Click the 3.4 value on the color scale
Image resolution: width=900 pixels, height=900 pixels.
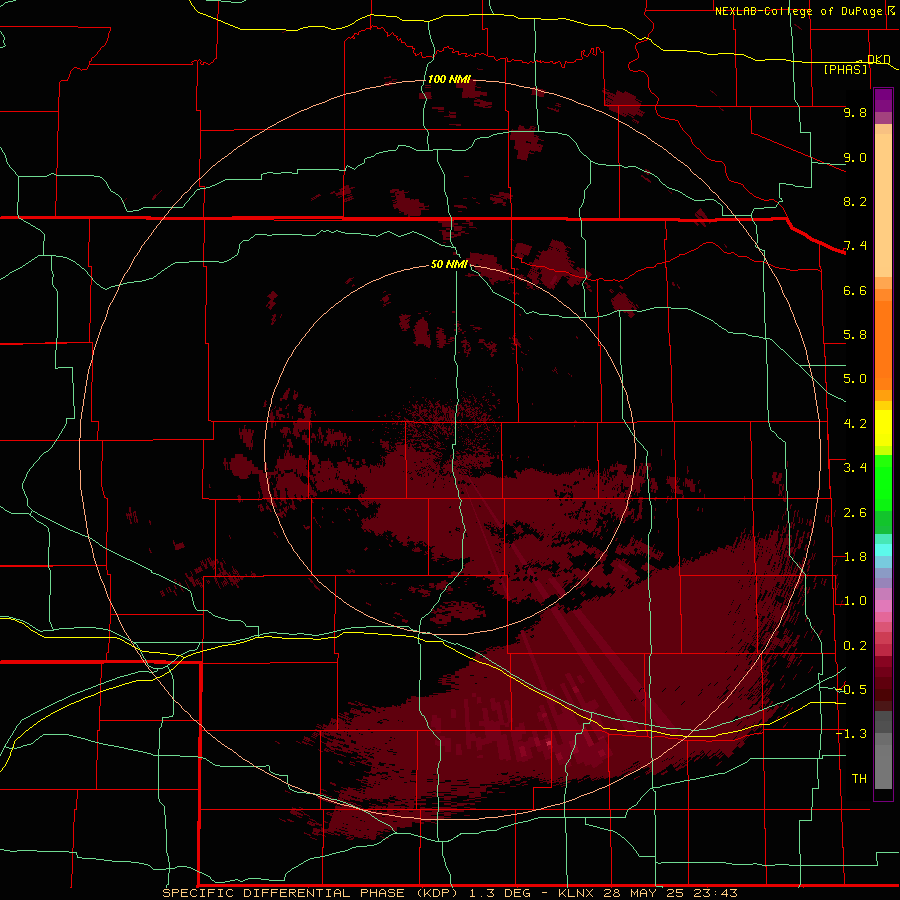[855, 468]
